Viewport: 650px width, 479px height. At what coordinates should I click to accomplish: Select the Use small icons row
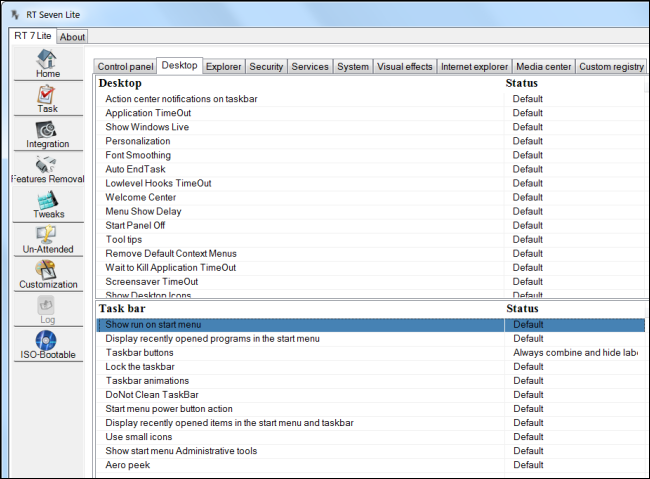click(371, 437)
